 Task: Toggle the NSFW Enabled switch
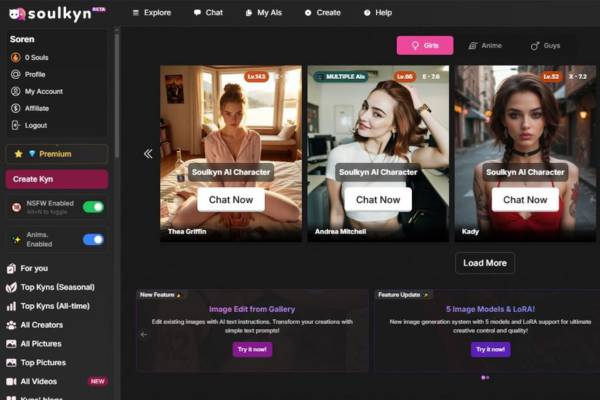point(93,207)
